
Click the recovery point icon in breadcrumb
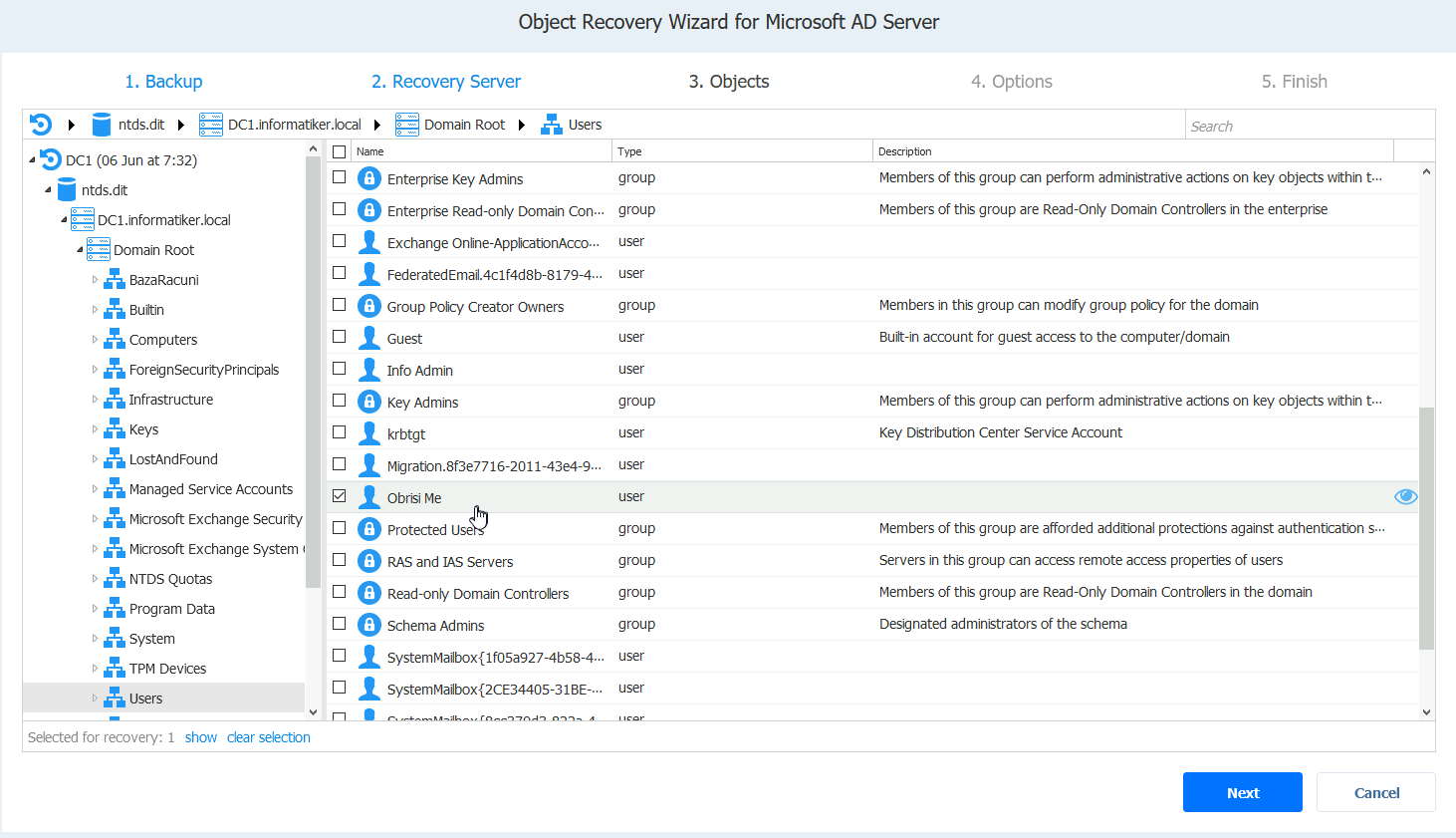click(41, 125)
